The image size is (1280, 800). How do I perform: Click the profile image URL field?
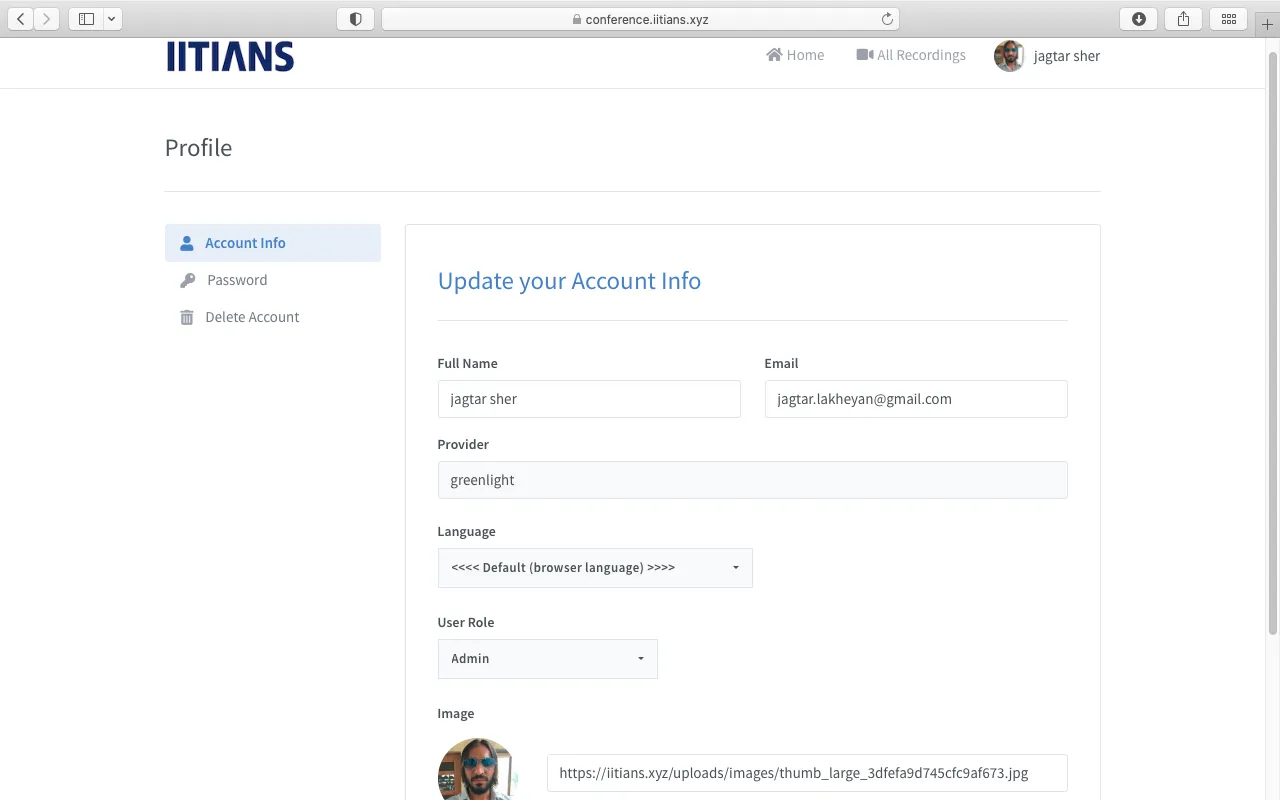[807, 773]
